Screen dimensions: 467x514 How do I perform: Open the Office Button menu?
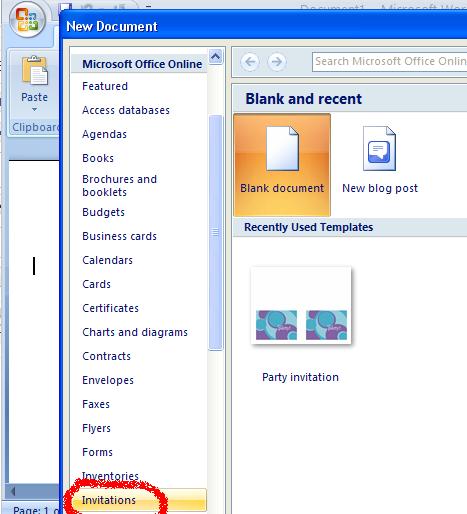[x=27, y=19]
